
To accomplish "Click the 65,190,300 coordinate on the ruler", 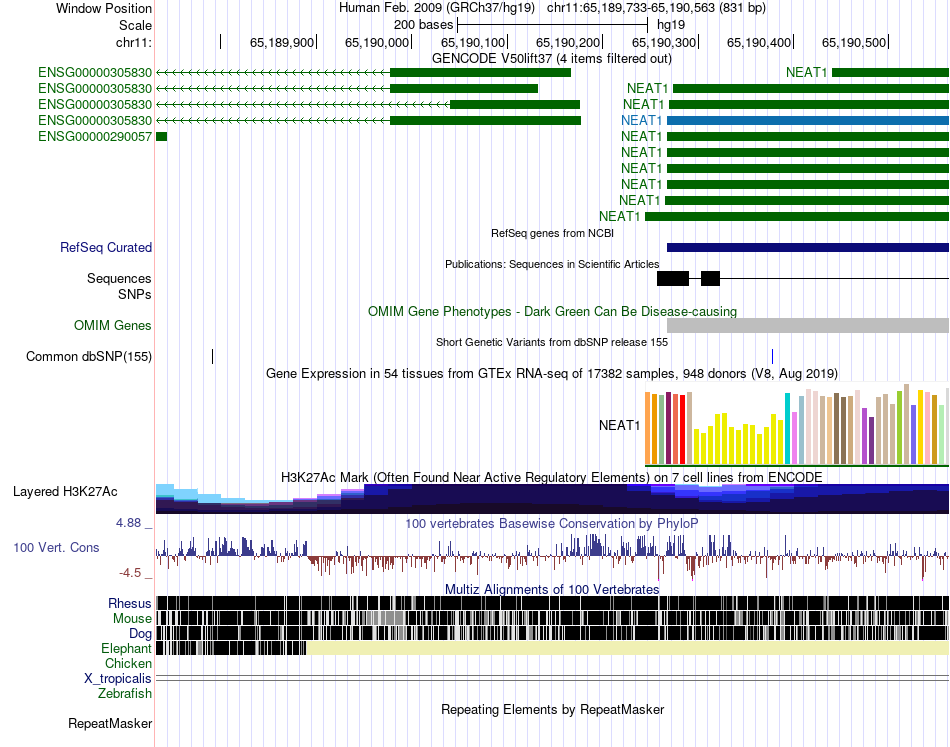I will (664, 42).
